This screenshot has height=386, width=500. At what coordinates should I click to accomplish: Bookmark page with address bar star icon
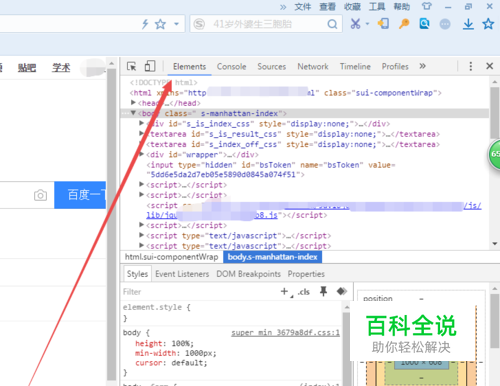point(160,24)
